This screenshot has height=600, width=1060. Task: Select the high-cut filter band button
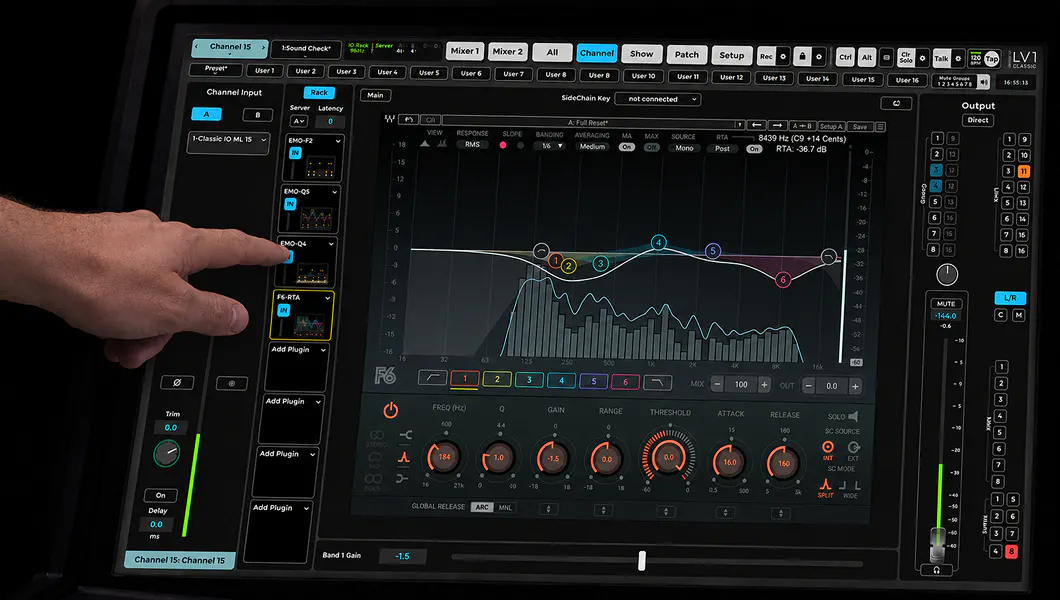657,383
